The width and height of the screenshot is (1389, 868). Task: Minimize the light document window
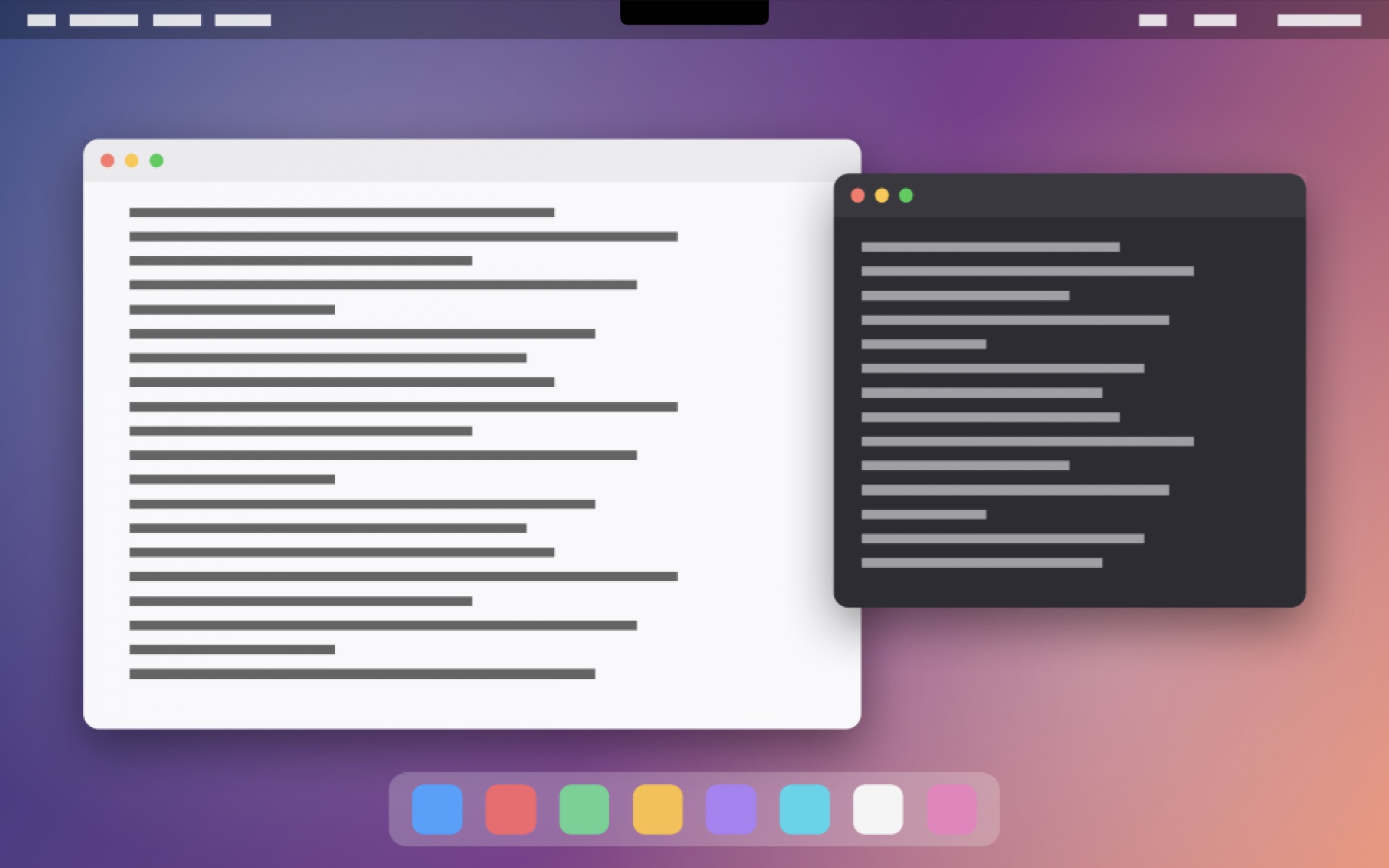pyautogui.click(x=132, y=161)
